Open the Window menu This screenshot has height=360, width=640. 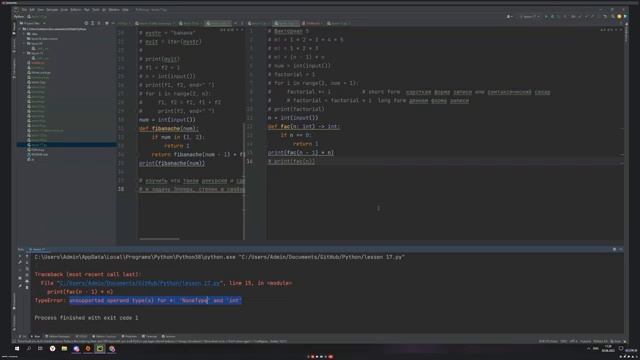(114, 10)
